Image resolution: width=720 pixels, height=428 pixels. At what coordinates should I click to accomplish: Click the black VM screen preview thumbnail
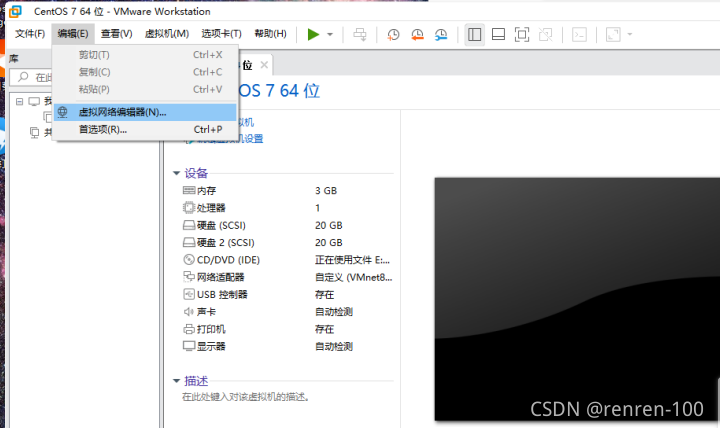(577, 298)
